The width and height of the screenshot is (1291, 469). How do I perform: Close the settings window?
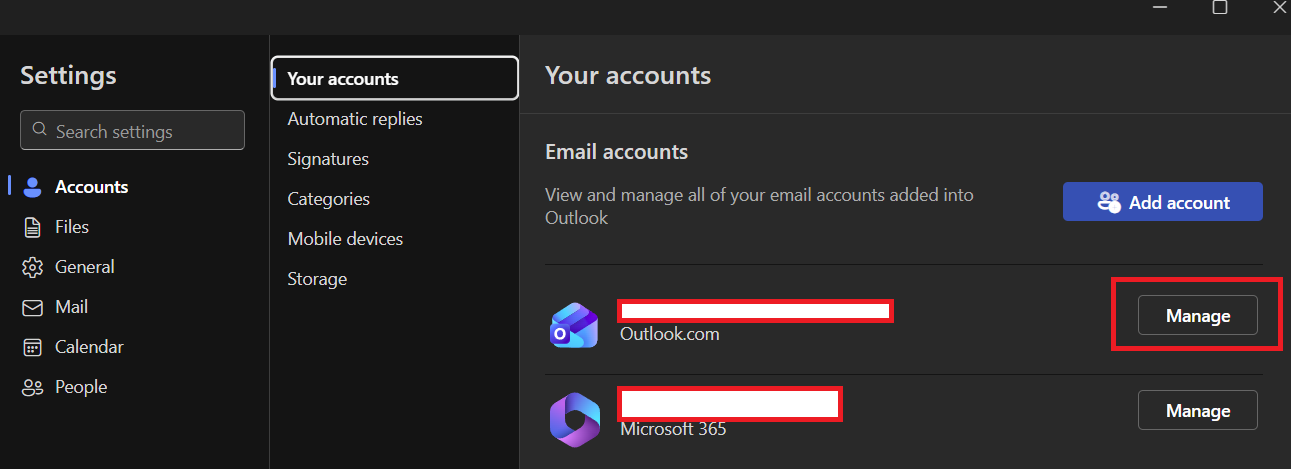(1279, 7)
